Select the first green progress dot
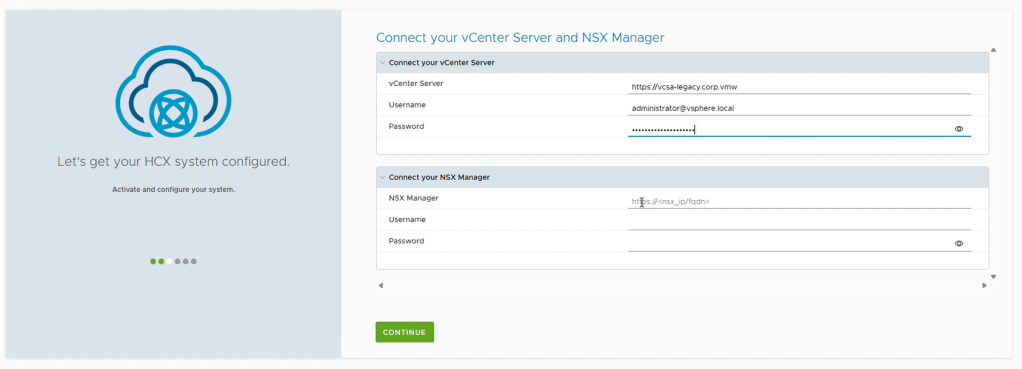 coord(153,261)
